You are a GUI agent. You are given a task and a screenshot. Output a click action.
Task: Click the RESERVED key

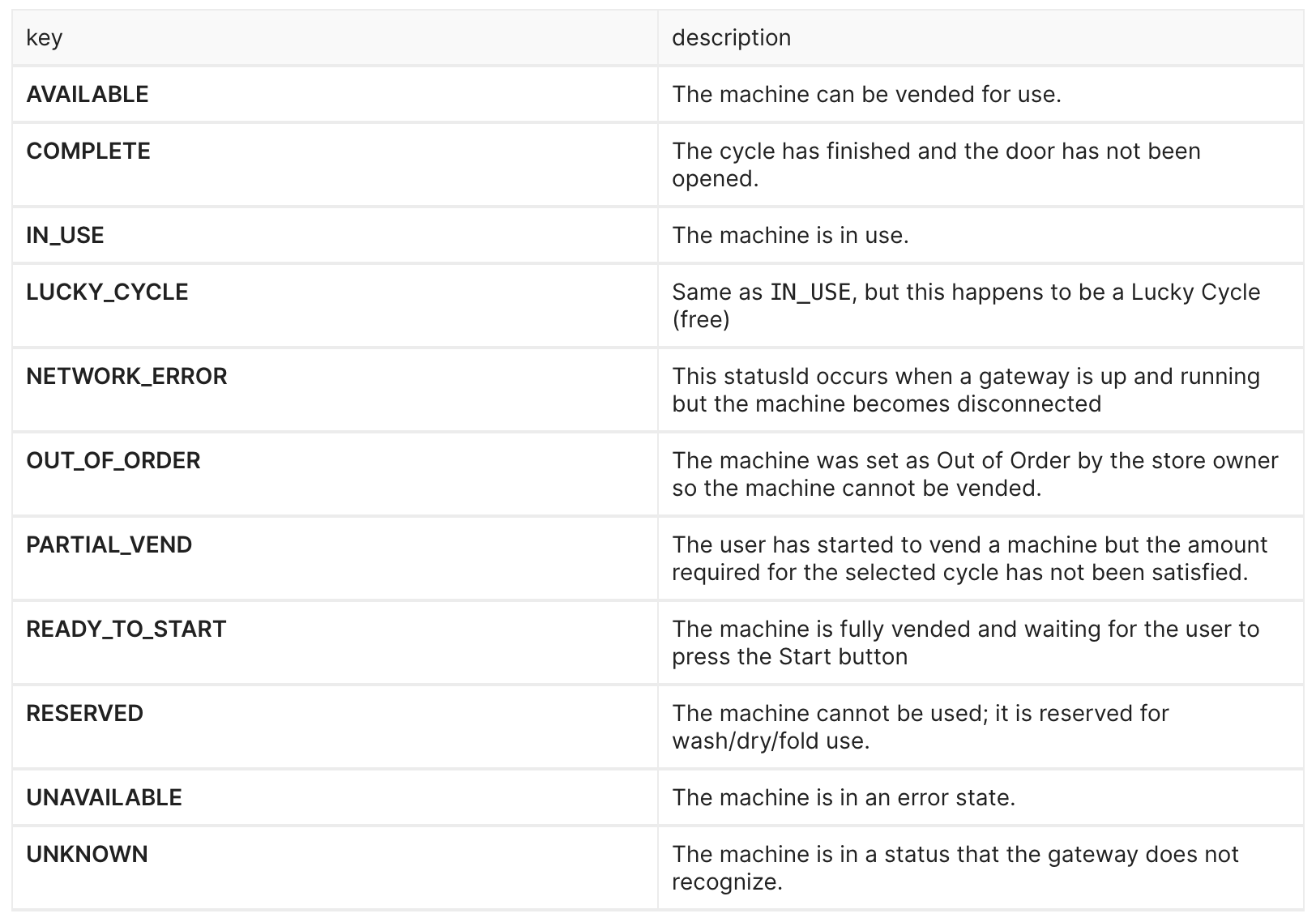point(85,713)
